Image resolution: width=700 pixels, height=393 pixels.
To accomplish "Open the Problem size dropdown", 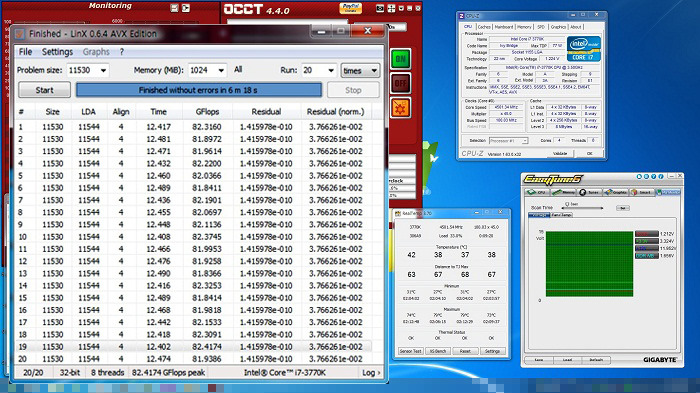I will point(104,70).
